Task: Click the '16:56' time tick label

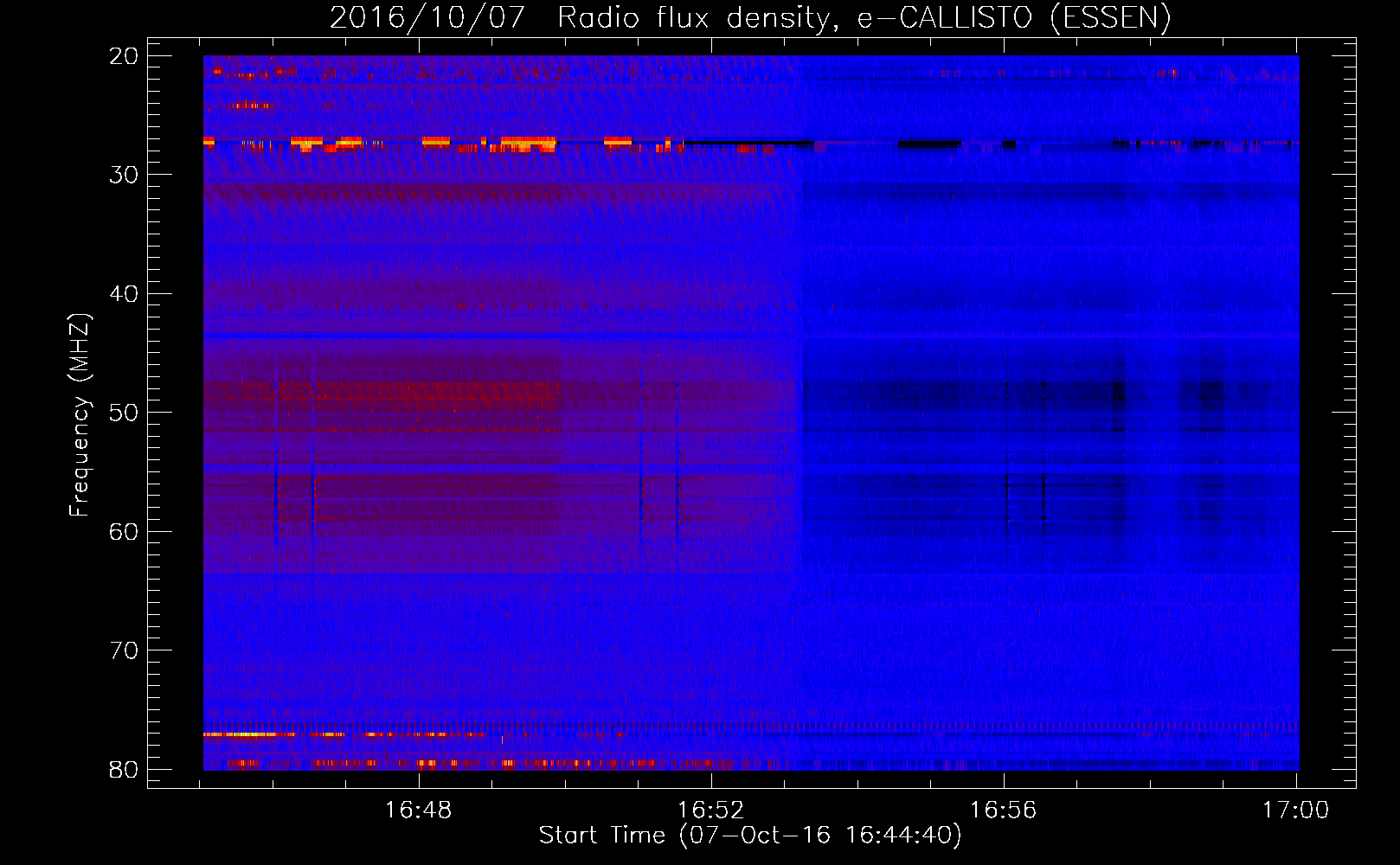Action: [1004, 811]
